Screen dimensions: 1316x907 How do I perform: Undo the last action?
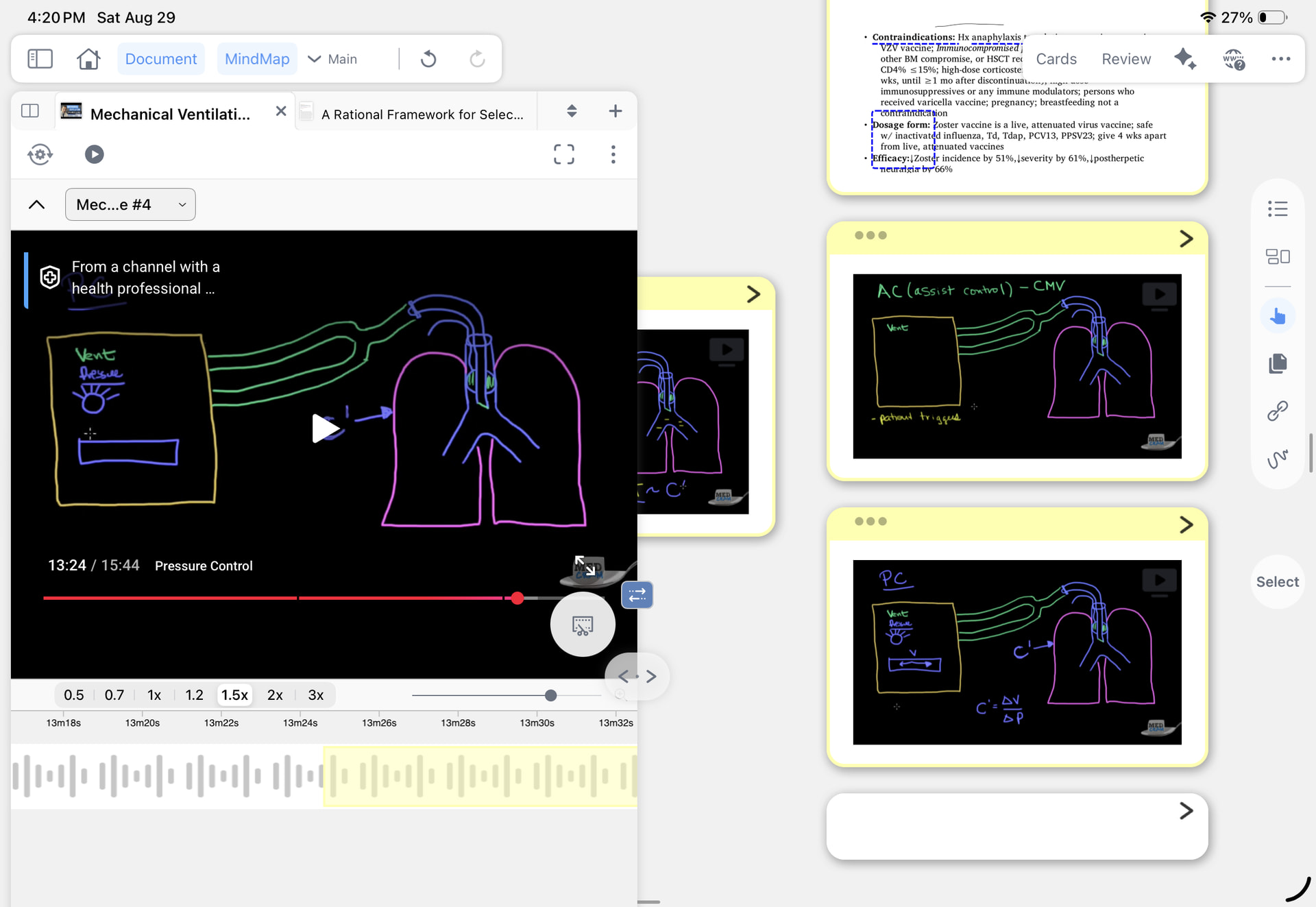[x=428, y=59]
